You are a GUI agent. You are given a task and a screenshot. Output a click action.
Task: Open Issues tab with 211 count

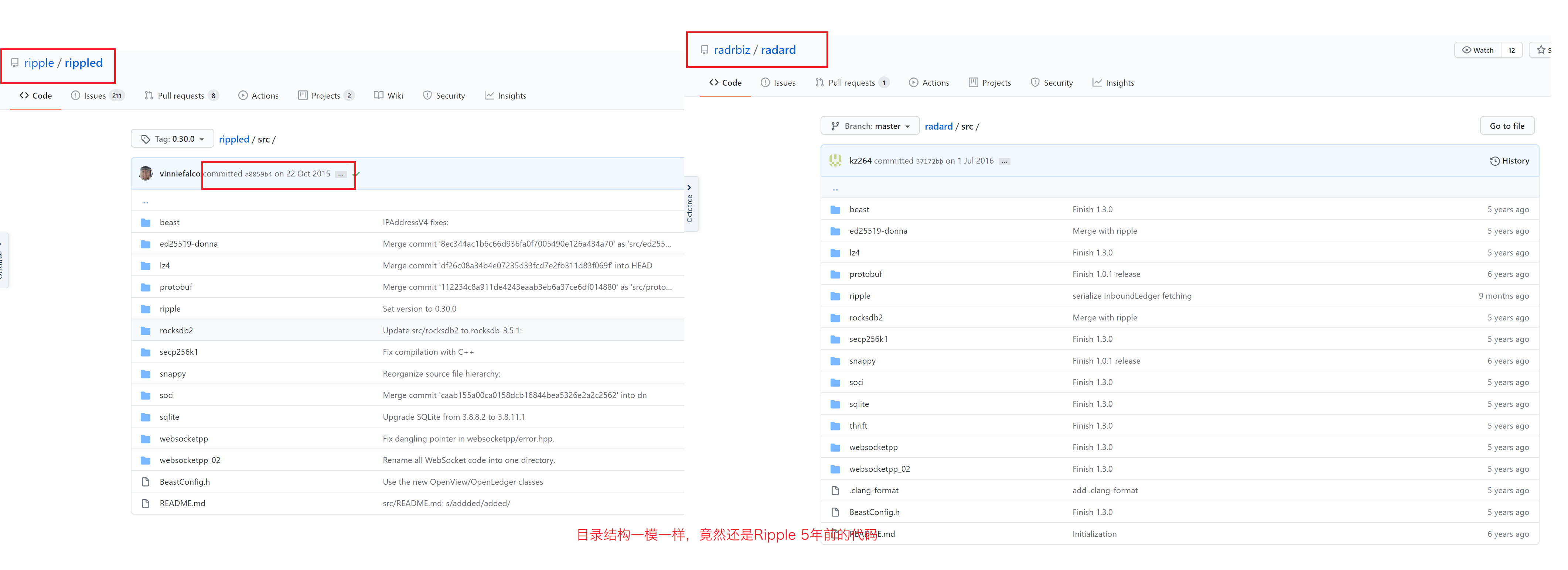(x=98, y=96)
